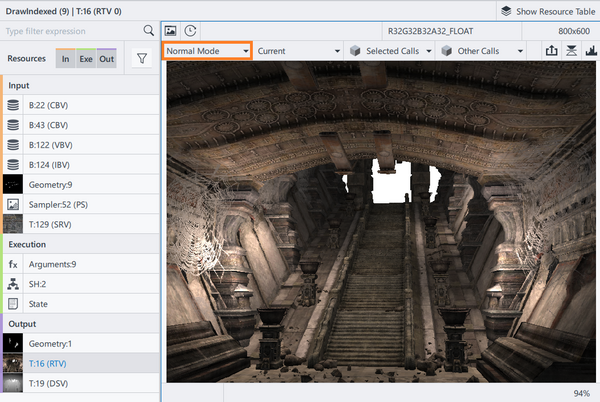Toggle the Out resources filter

107,59
